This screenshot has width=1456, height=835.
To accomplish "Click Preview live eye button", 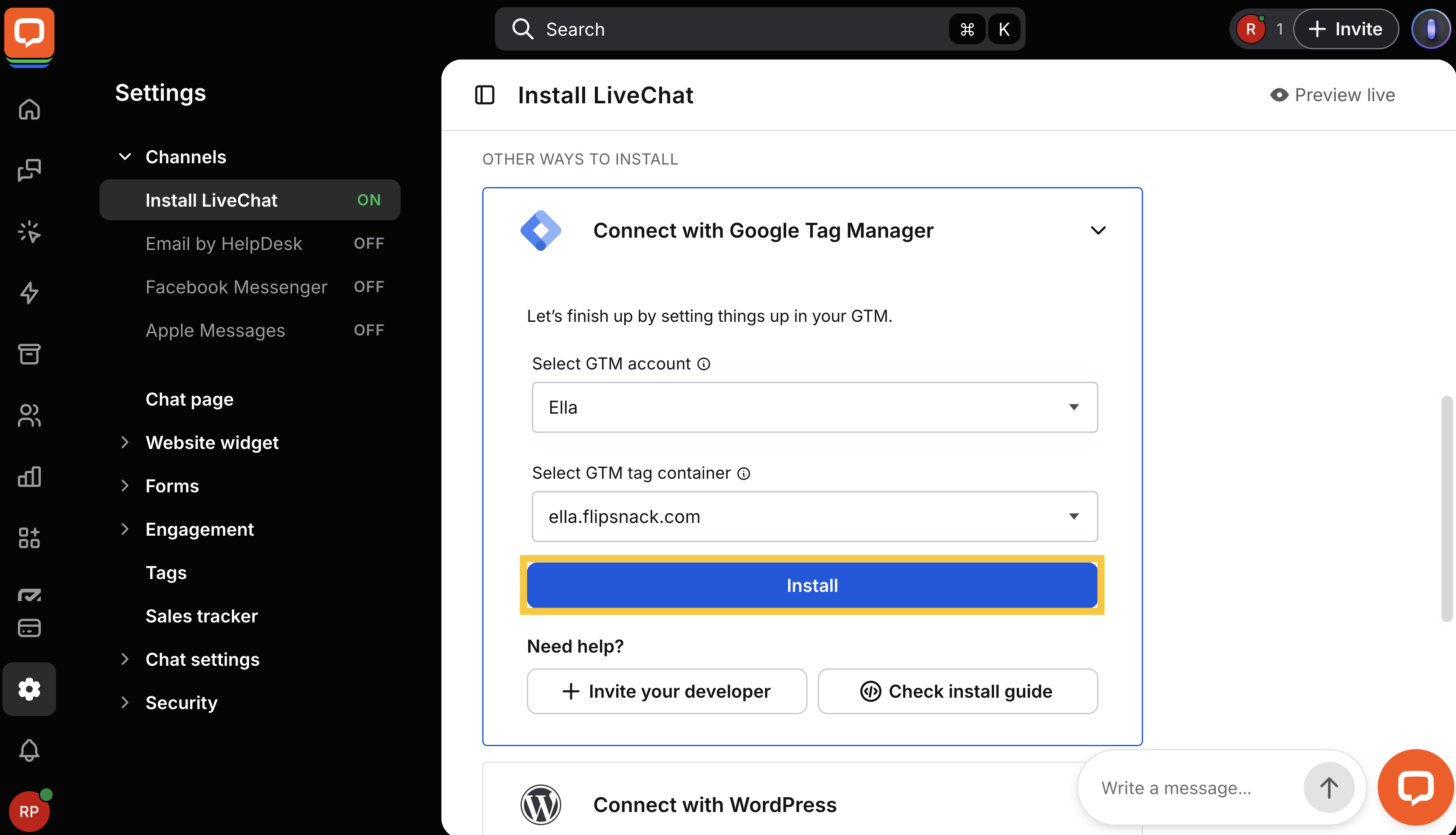I will pyautogui.click(x=1332, y=95).
